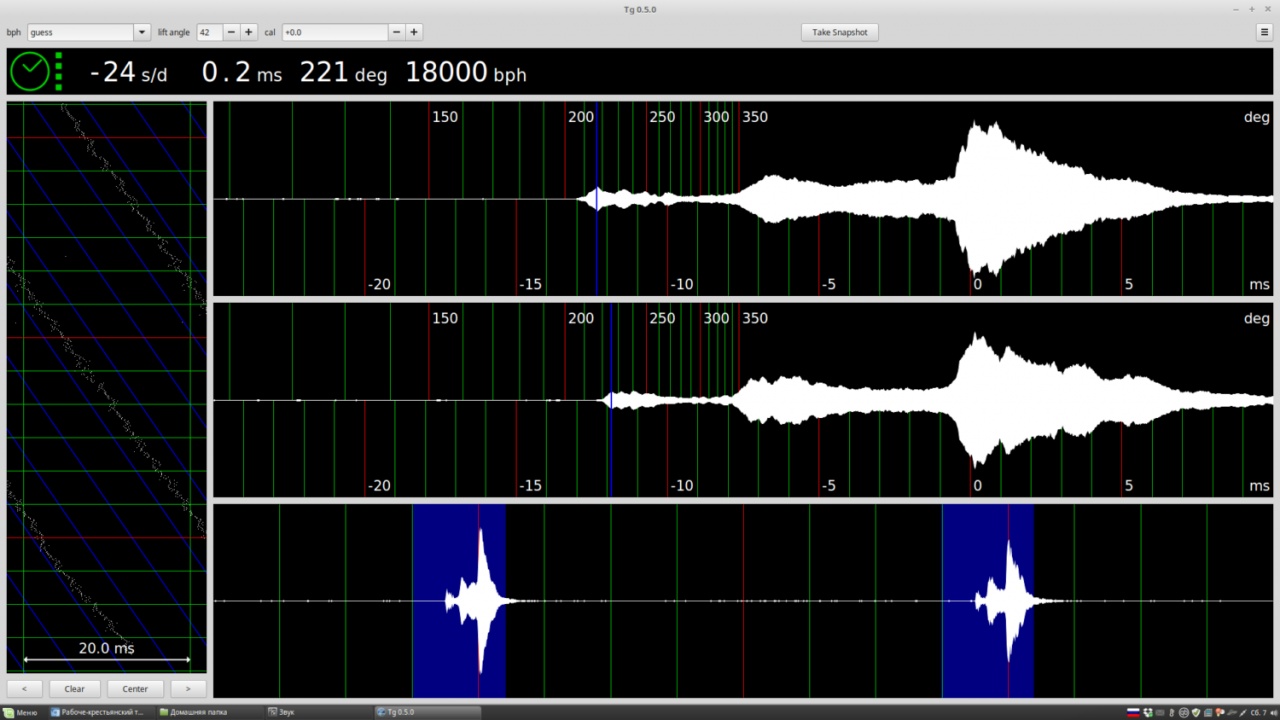Shift paper strip right with > button

tap(188, 688)
